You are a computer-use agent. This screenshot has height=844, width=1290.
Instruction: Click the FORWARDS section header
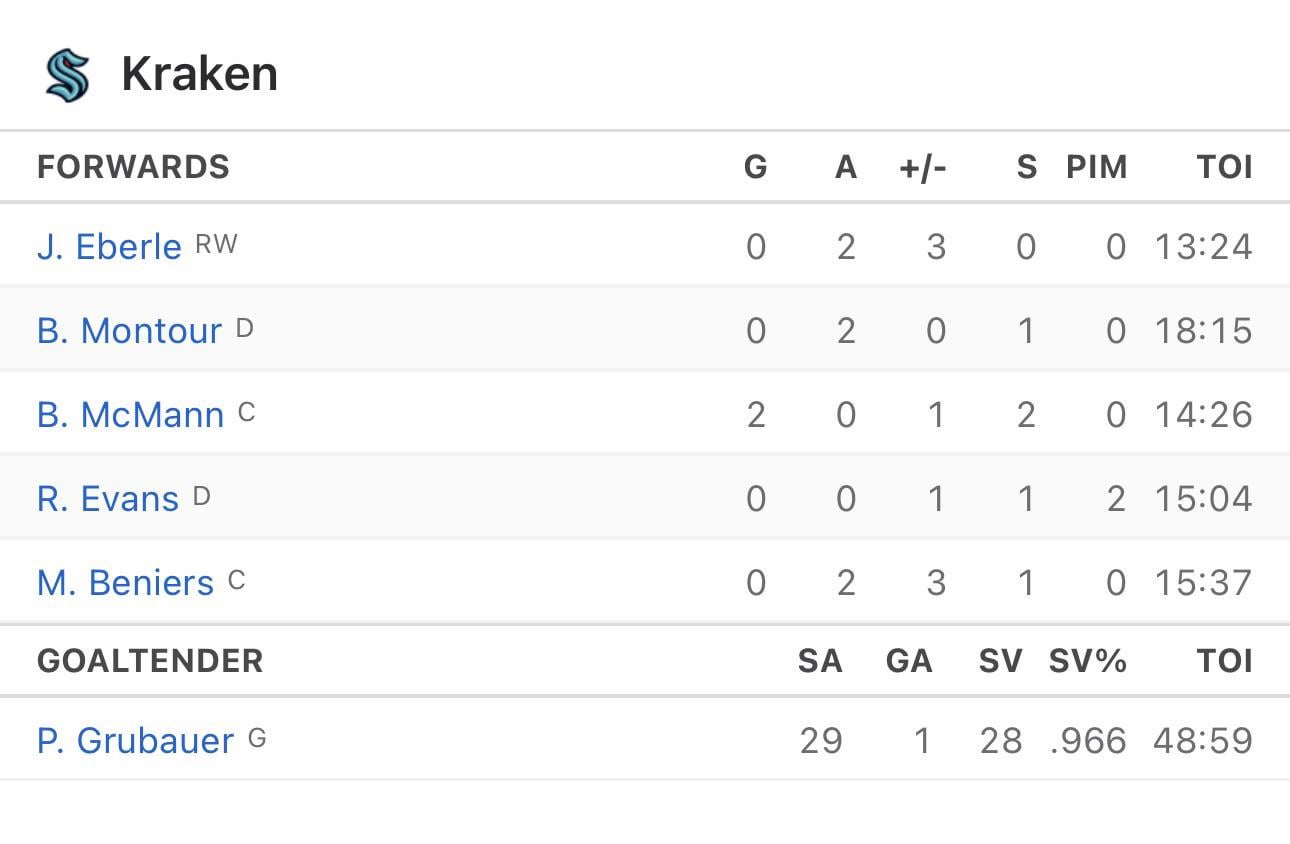pos(133,167)
